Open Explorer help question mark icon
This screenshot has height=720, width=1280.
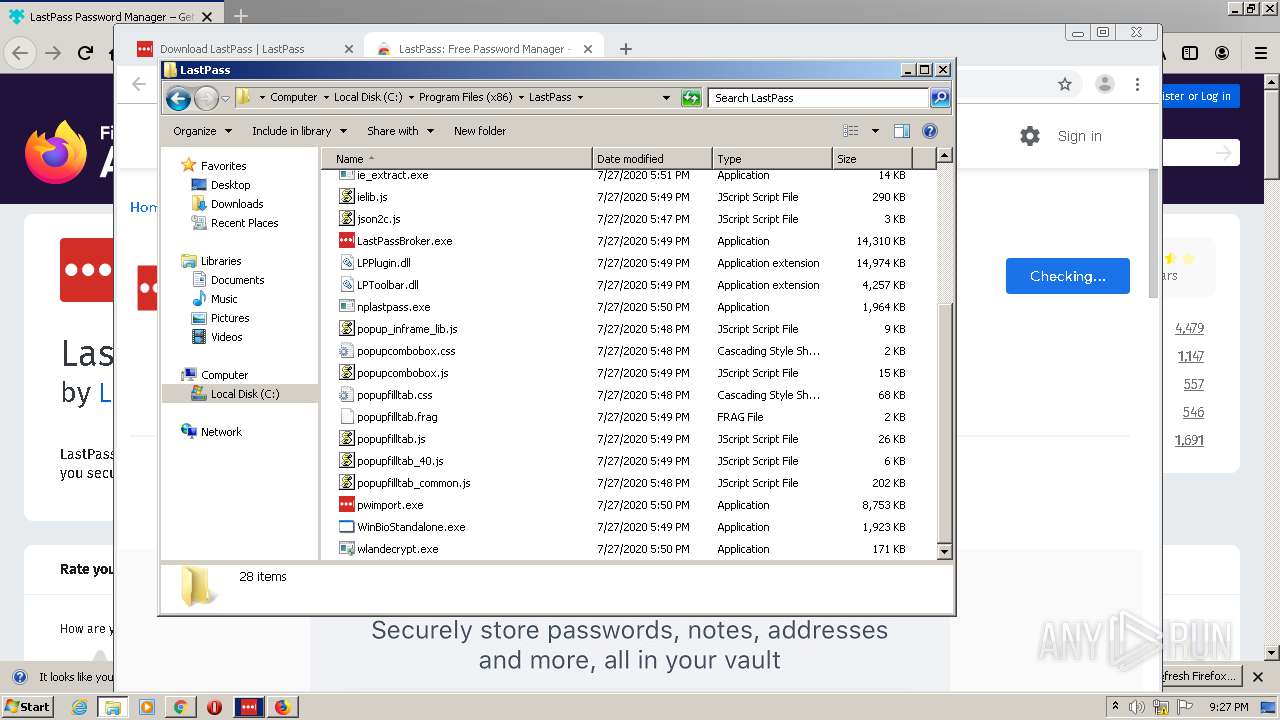(x=929, y=131)
